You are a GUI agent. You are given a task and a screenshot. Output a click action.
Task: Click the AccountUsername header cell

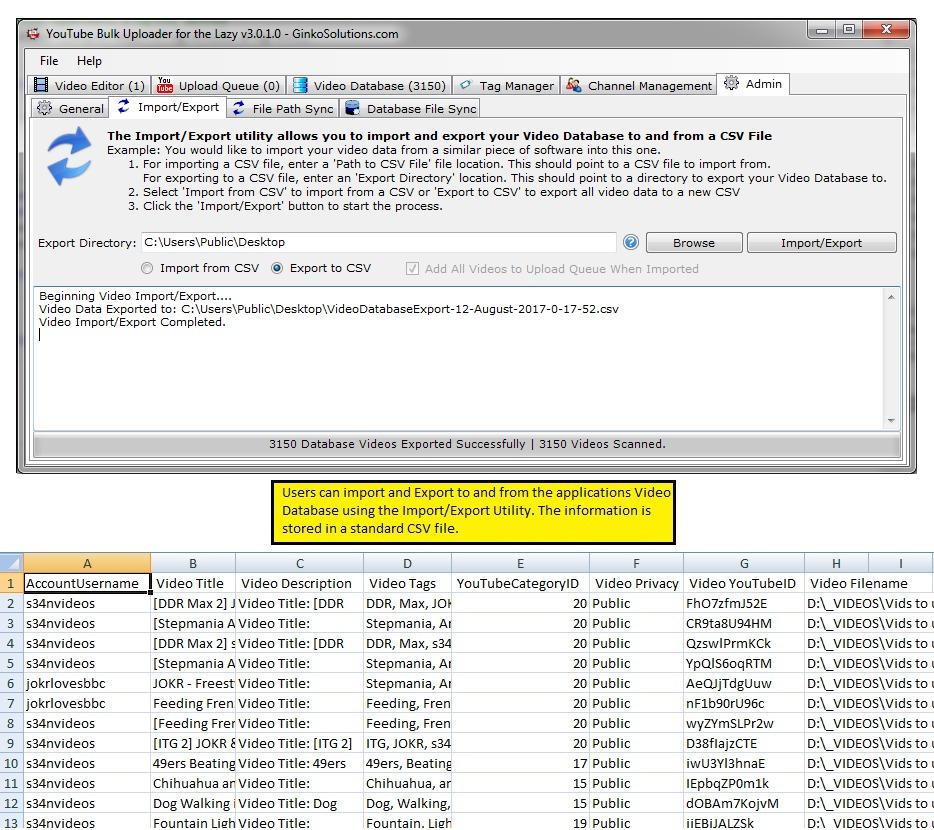pos(87,583)
